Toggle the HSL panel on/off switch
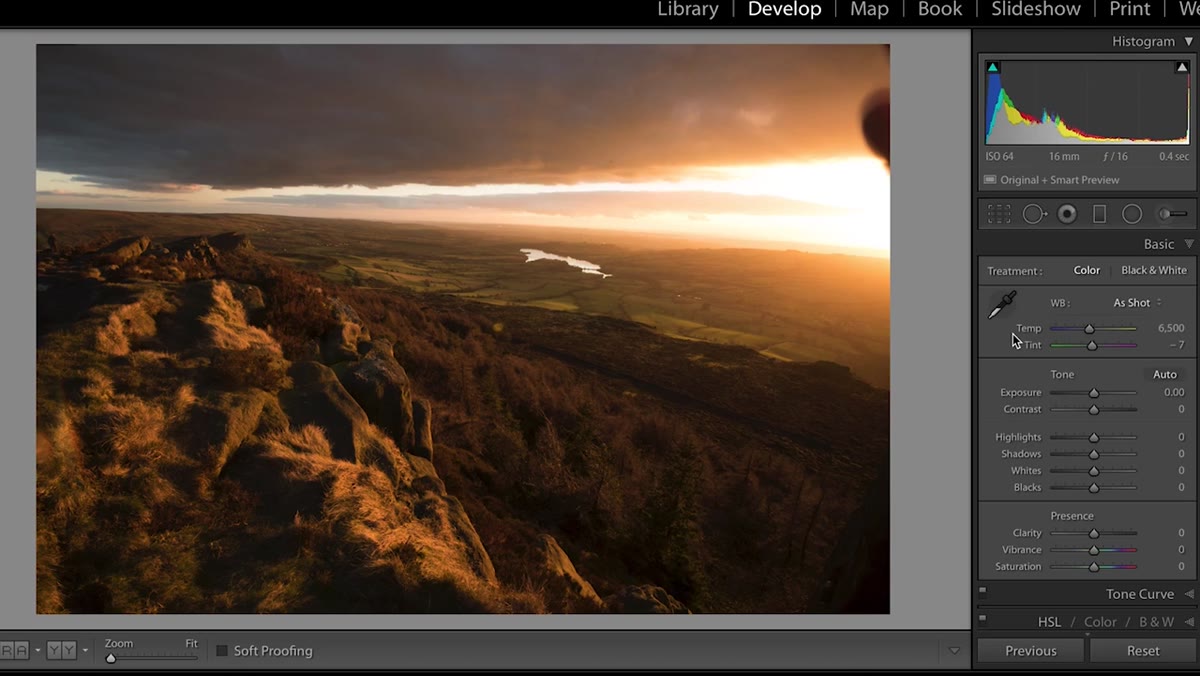Screen dimensions: 1200x676 [x=983, y=619]
